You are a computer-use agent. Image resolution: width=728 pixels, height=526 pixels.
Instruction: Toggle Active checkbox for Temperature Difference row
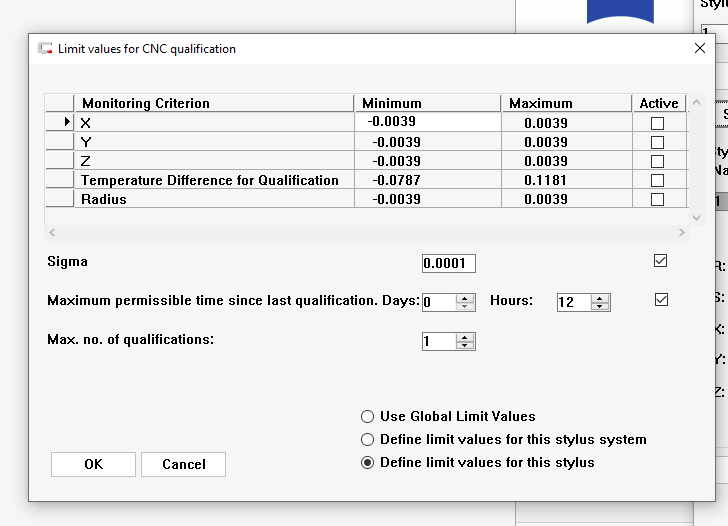[x=657, y=180]
